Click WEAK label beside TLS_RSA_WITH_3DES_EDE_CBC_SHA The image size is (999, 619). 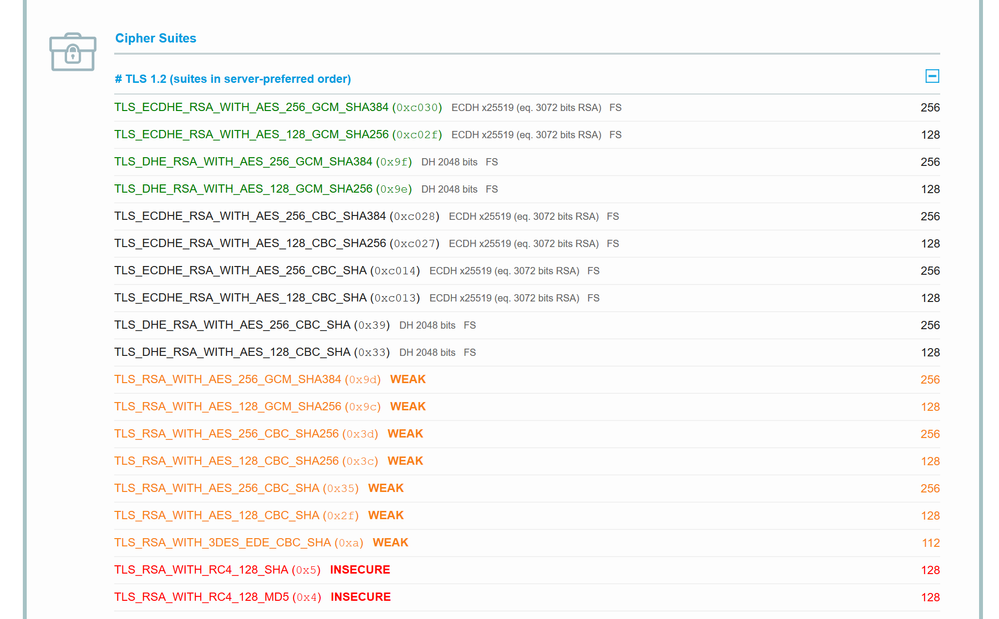point(390,543)
